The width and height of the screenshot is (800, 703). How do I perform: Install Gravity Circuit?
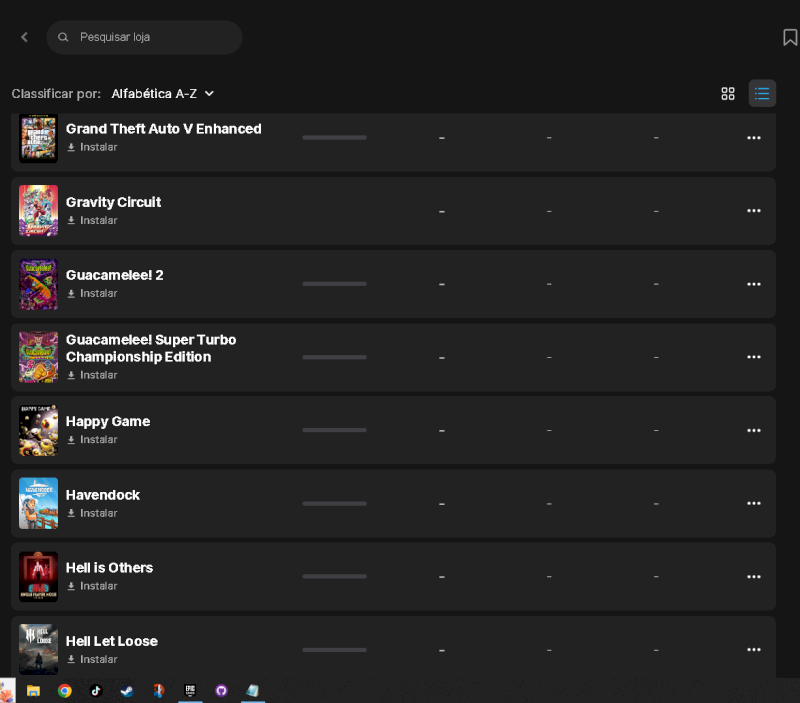coord(92,220)
